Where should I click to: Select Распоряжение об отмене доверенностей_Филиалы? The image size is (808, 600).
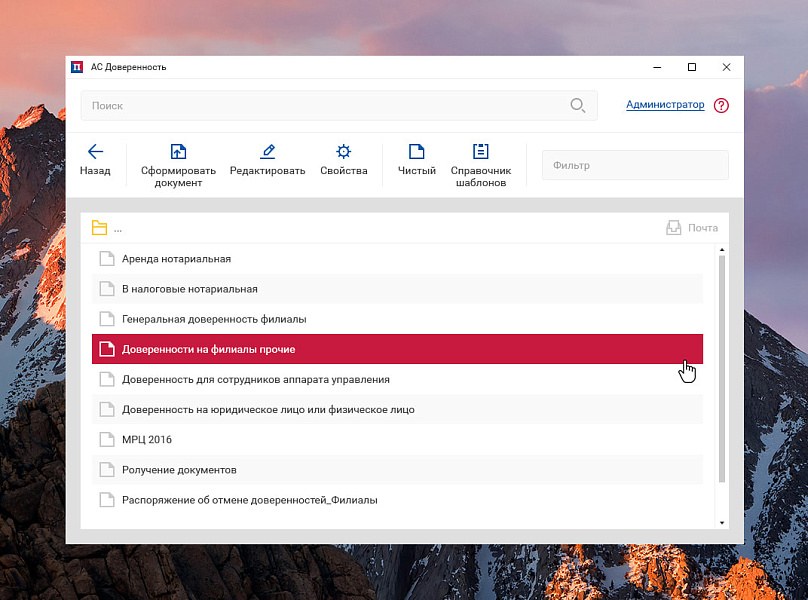397,500
